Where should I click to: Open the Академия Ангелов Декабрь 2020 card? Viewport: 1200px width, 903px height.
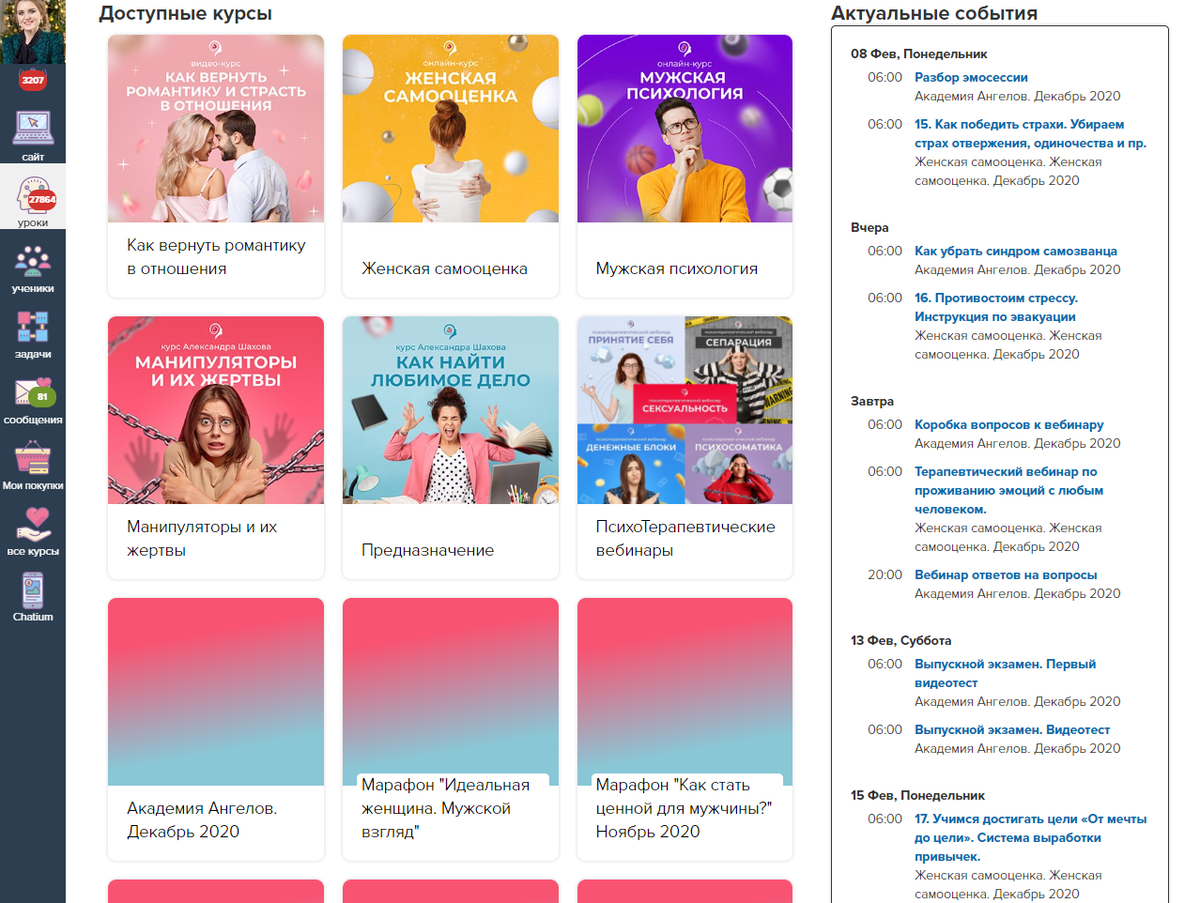click(215, 728)
